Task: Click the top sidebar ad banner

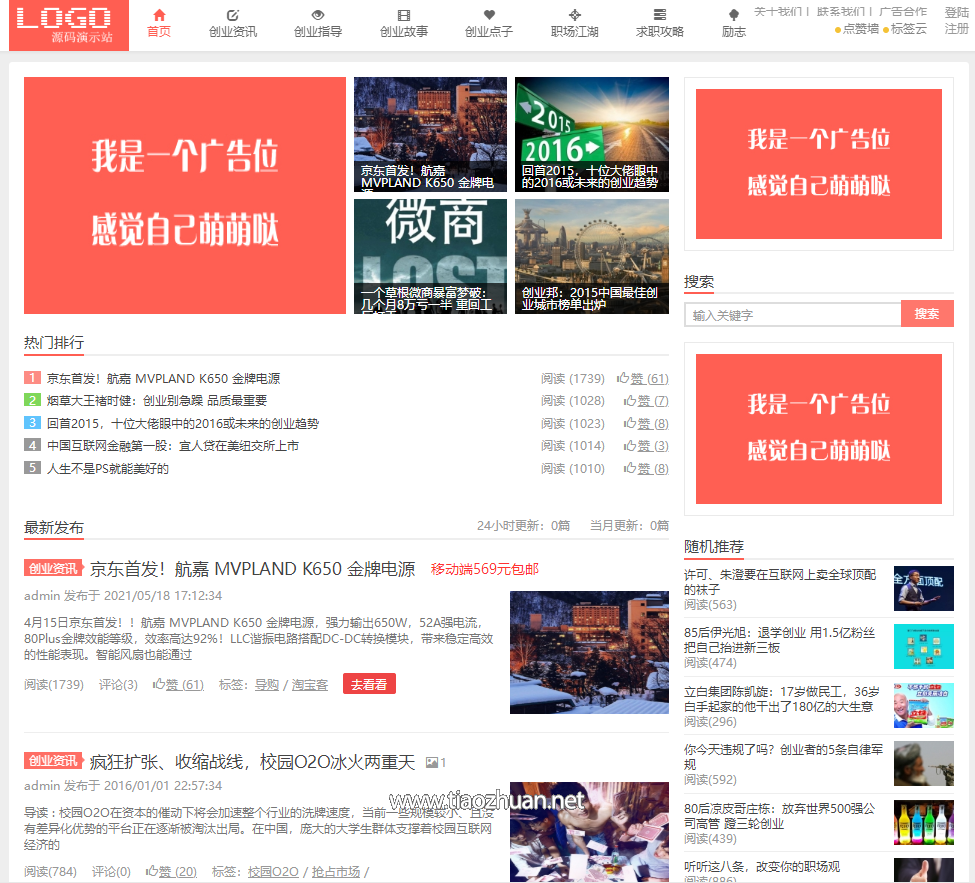Action: coord(819,164)
